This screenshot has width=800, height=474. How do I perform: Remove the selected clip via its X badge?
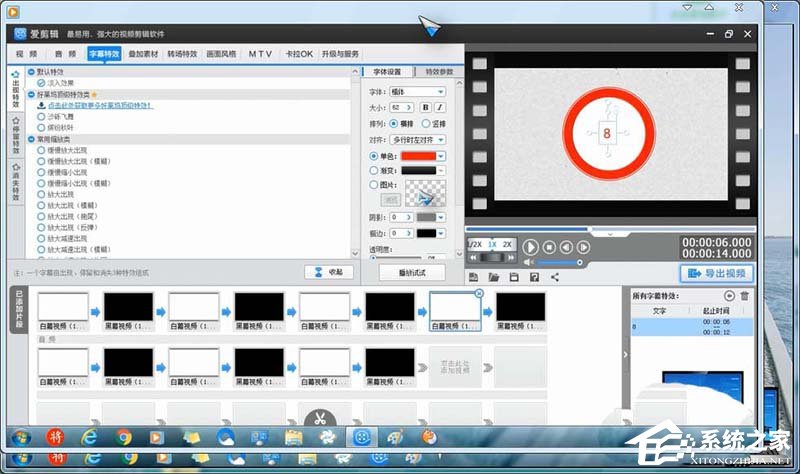[479, 293]
